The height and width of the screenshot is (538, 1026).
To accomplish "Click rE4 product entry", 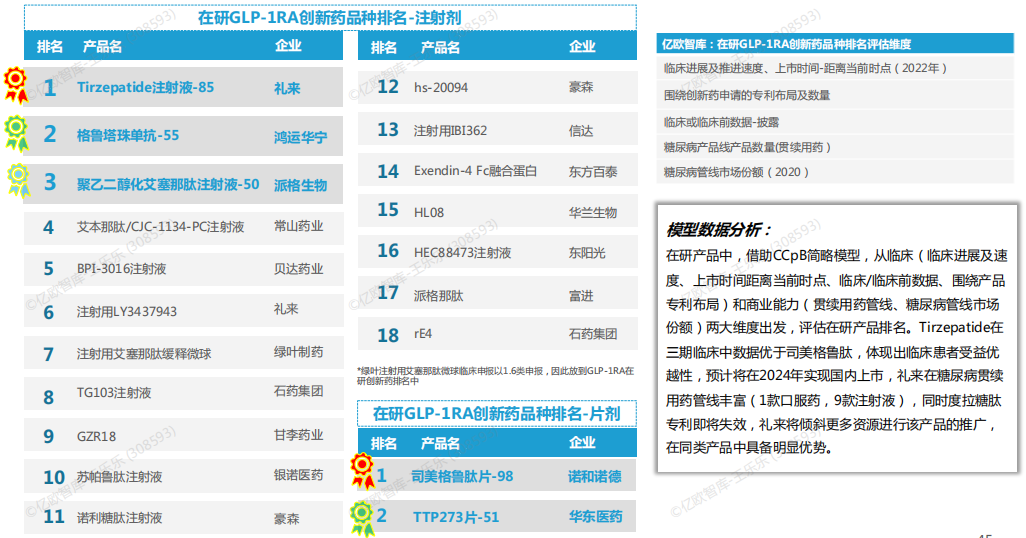I will [423, 334].
